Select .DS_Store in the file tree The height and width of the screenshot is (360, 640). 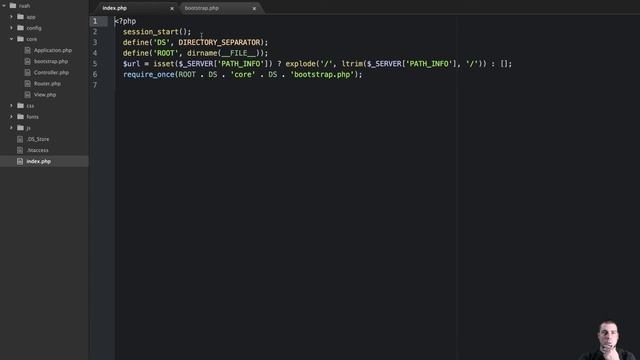pos(38,139)
